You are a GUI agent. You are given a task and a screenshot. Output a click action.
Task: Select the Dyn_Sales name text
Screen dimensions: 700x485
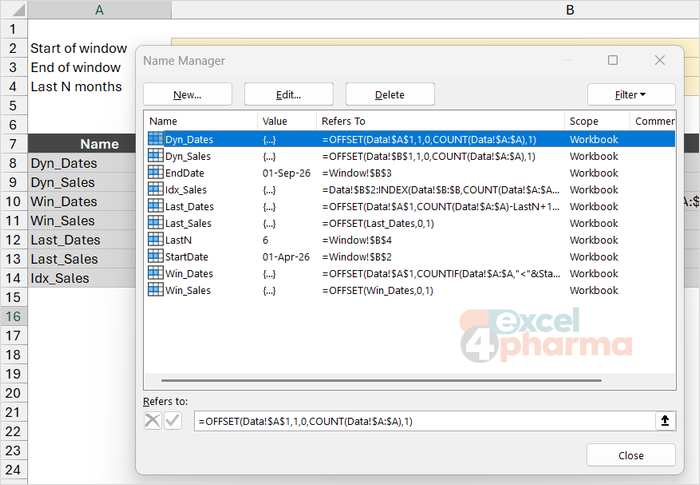coord(188,156)
